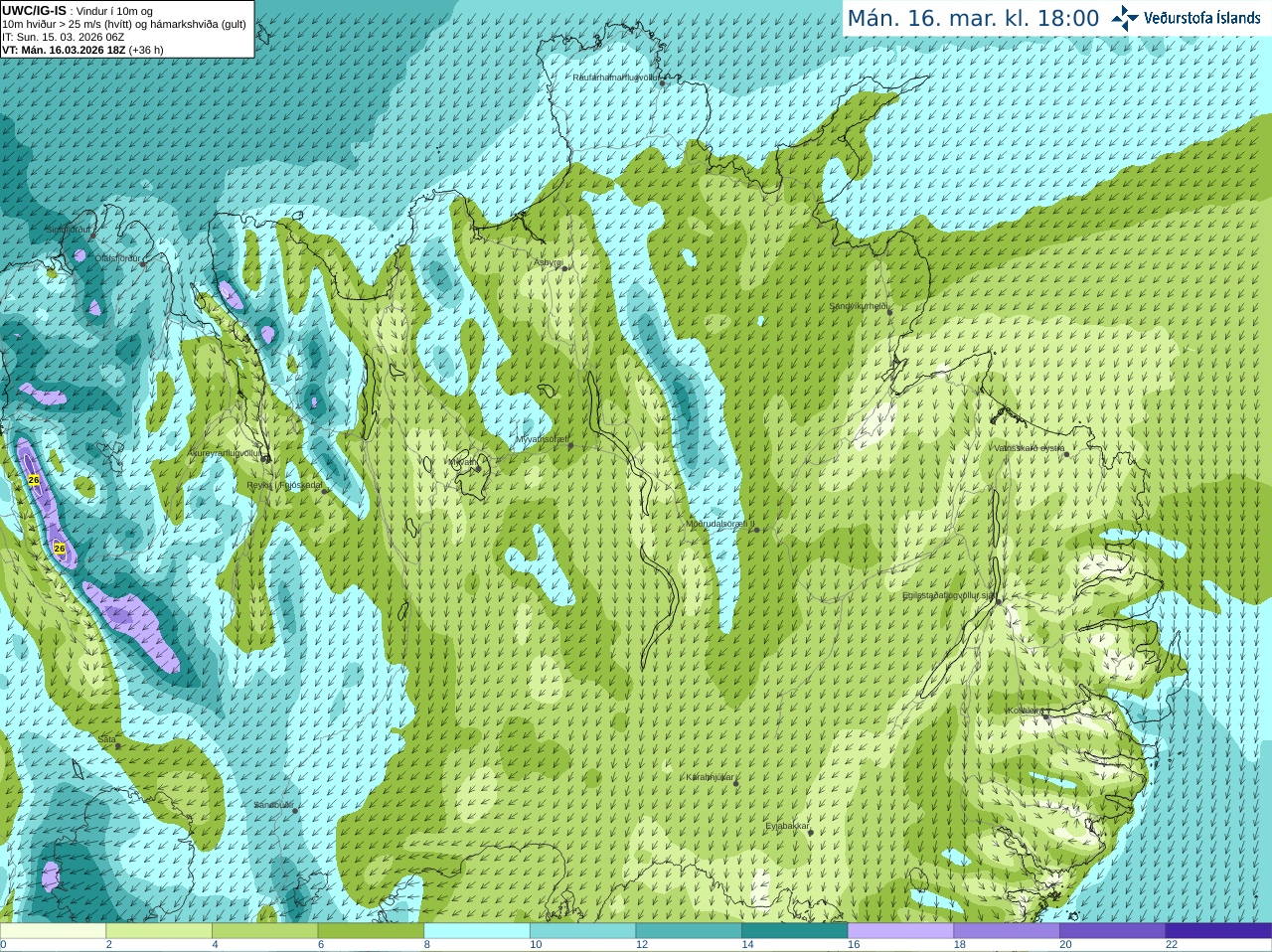This screenshot has width=1272, height=952.
Task: Click the 14–16 m/s dark teal legend swatch
Action: [x=795, y=931]
